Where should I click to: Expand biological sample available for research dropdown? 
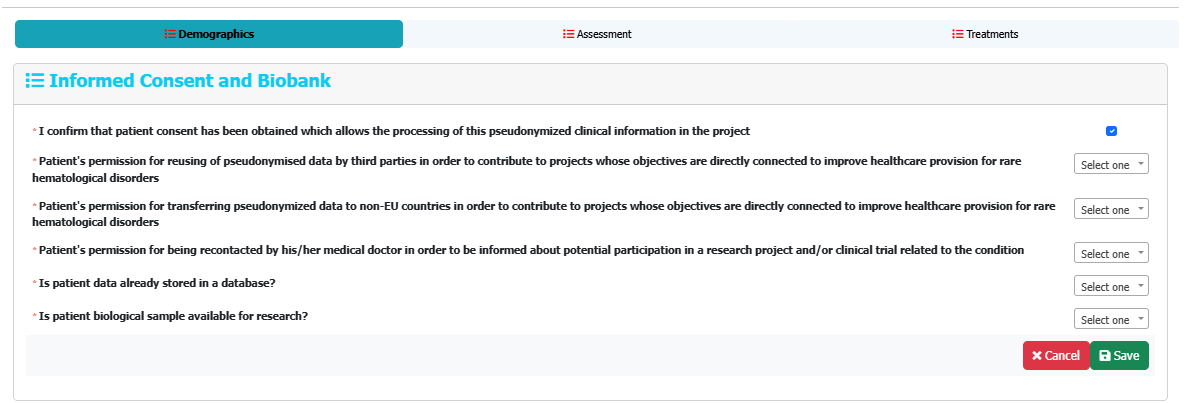coord(1111,320)
